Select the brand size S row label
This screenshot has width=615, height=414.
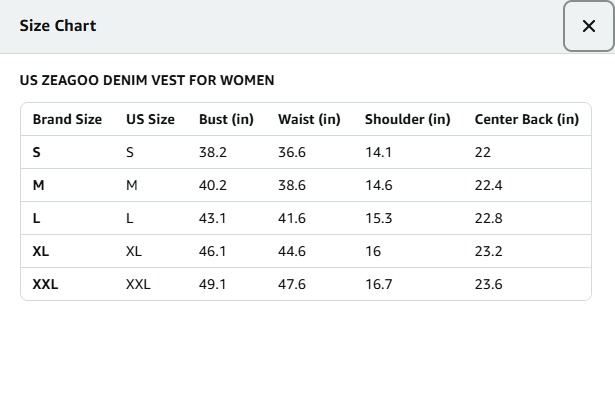[37, 152]
